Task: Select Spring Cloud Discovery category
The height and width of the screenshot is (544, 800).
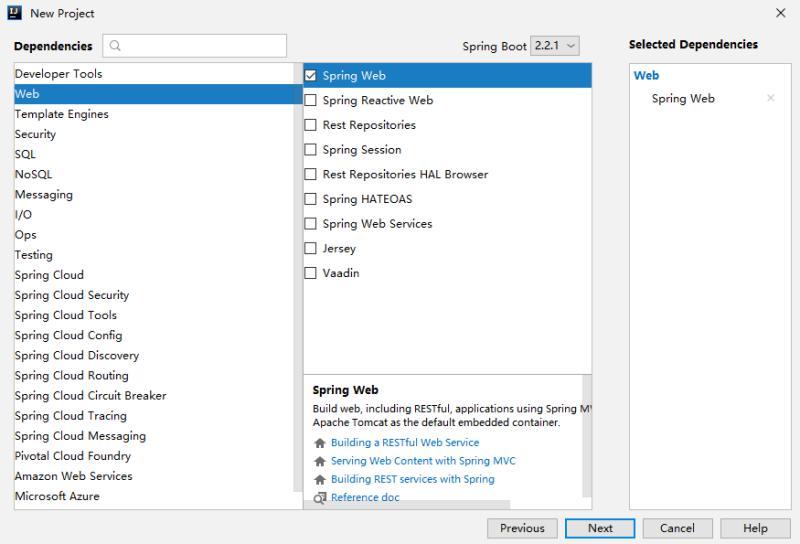Action: (154, 355)
